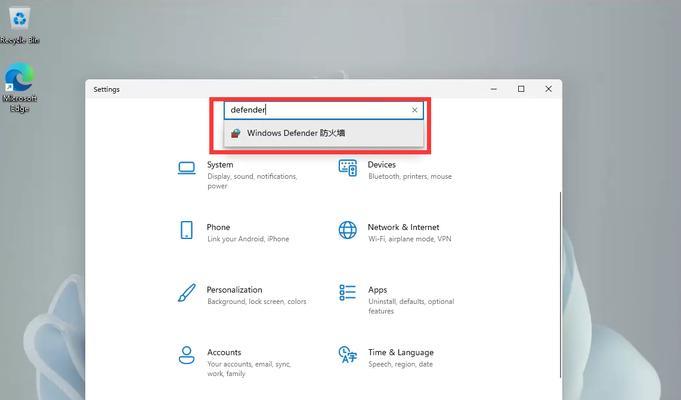This screenshot has width=681, height=400.
Task: Select the Windows Defender 防火墙 search suggestion
Action: [x=324, y=133]
